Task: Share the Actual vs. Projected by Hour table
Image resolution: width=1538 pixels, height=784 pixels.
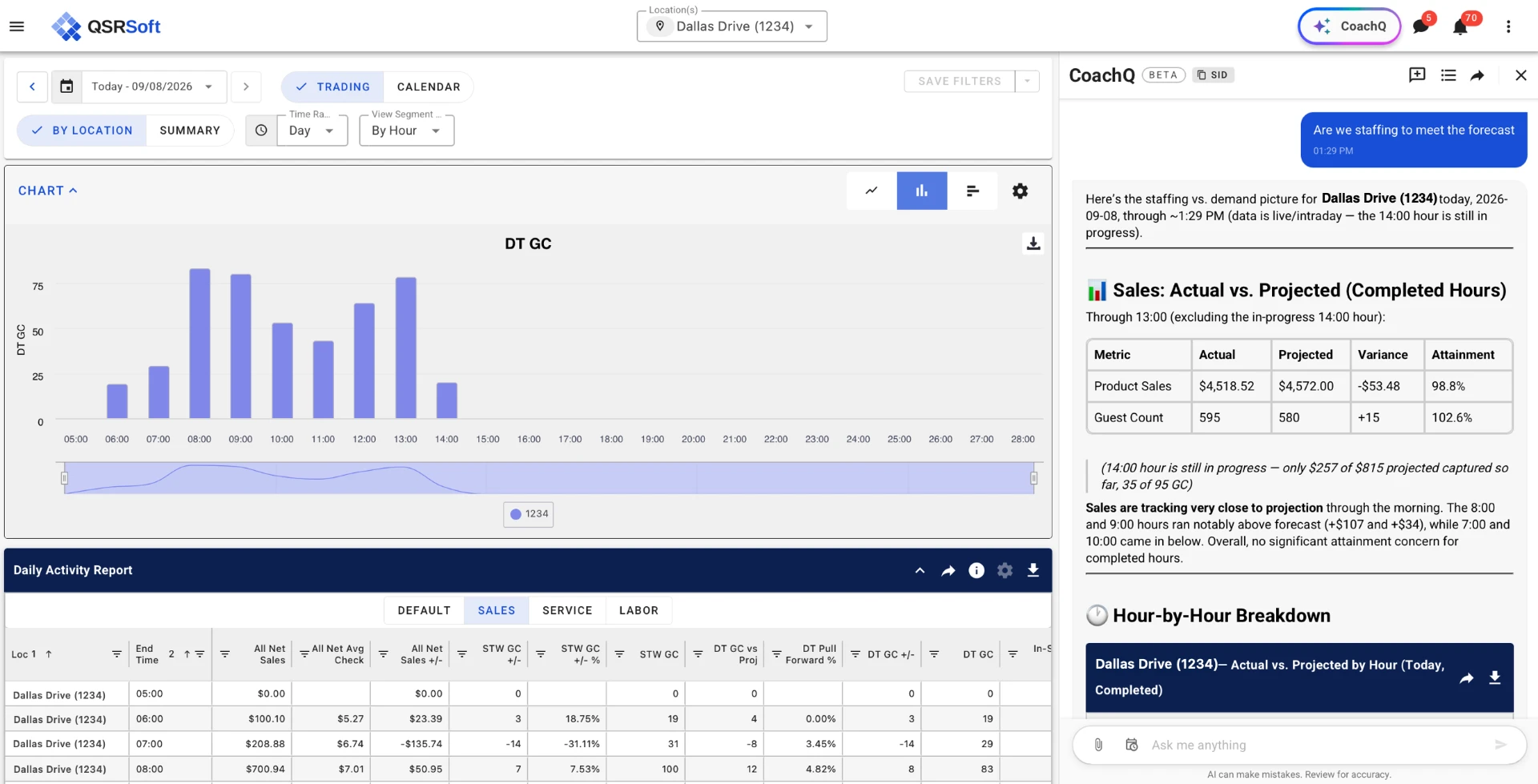Action: (1467, 678)
